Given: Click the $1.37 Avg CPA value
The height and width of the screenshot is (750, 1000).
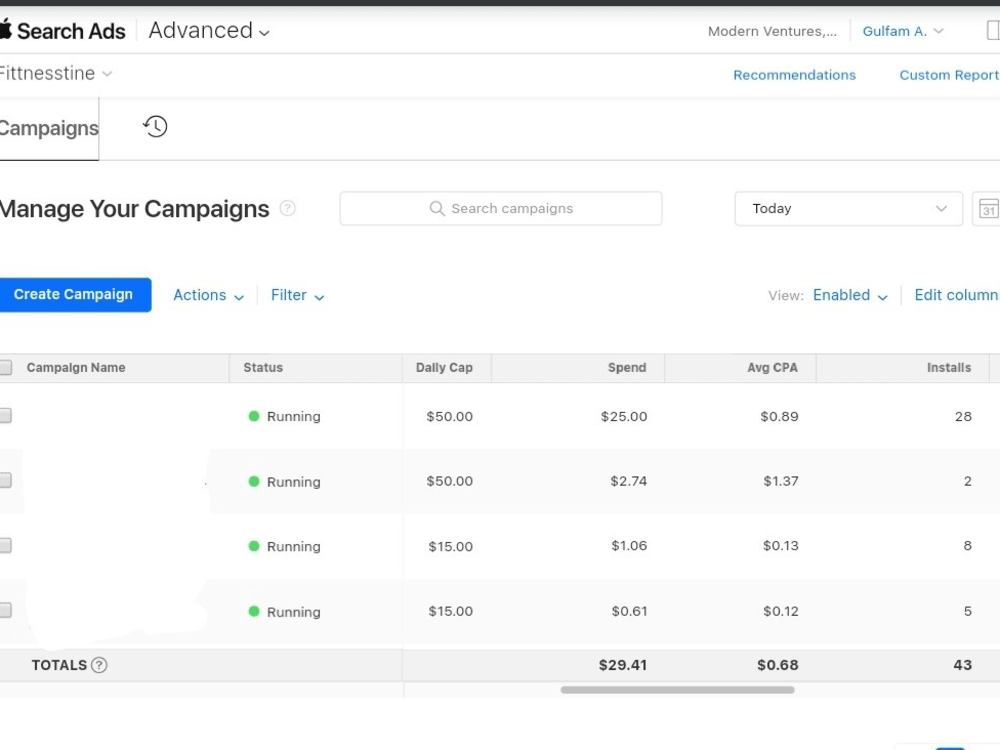Looking at the screenshot, I should tap(781, 481).
